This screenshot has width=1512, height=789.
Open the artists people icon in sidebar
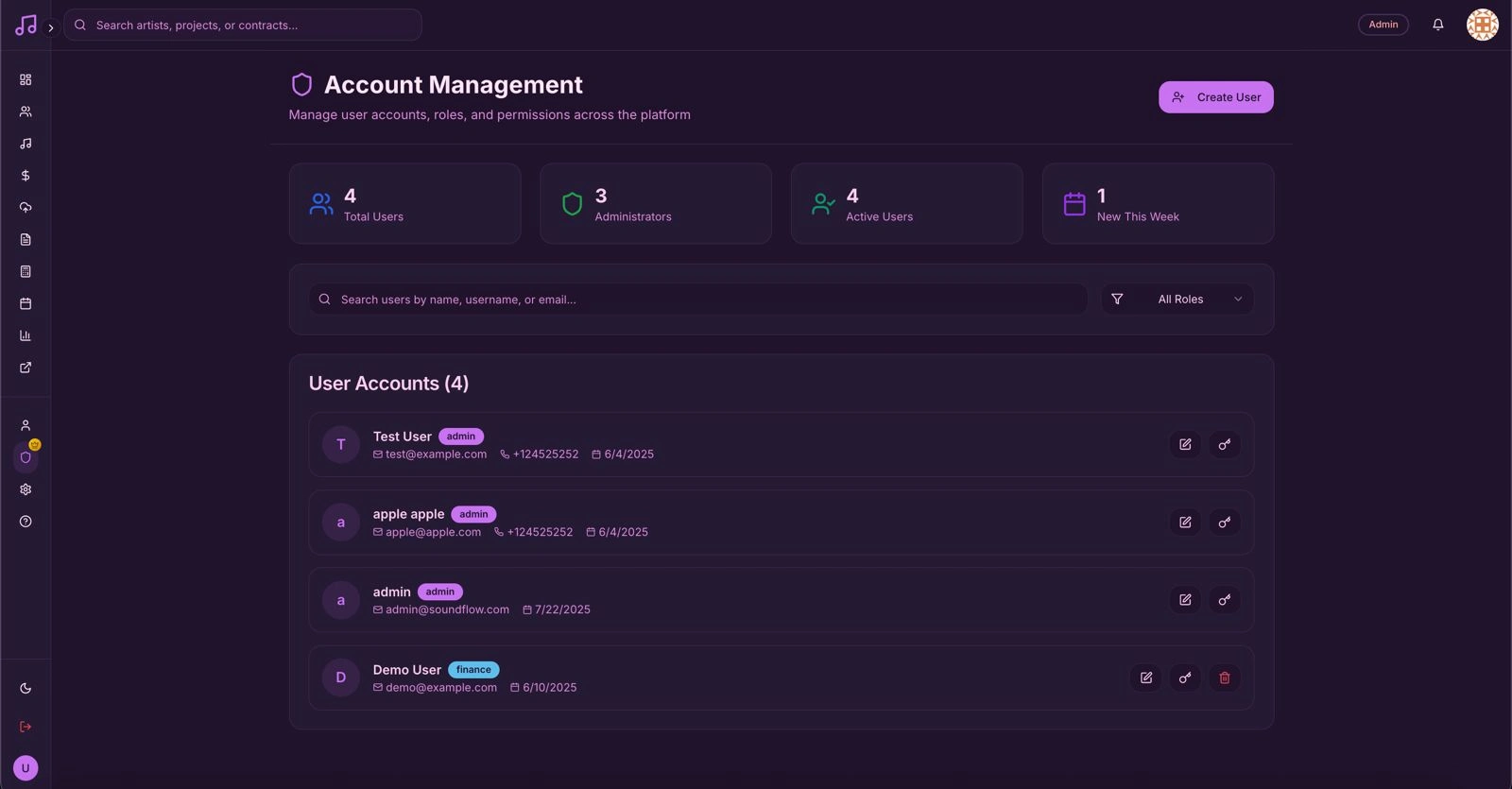point(26,111)
